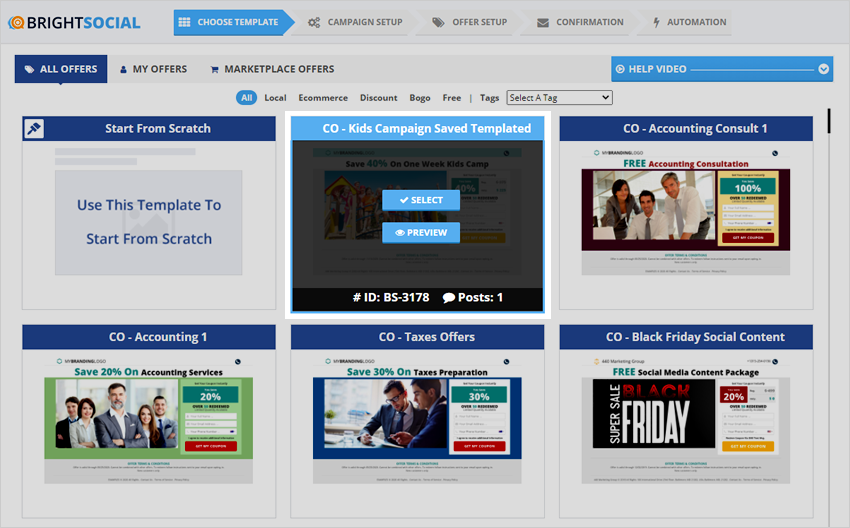
Task: Filter offers by Bogo
Action: click(x=420, y=98)
